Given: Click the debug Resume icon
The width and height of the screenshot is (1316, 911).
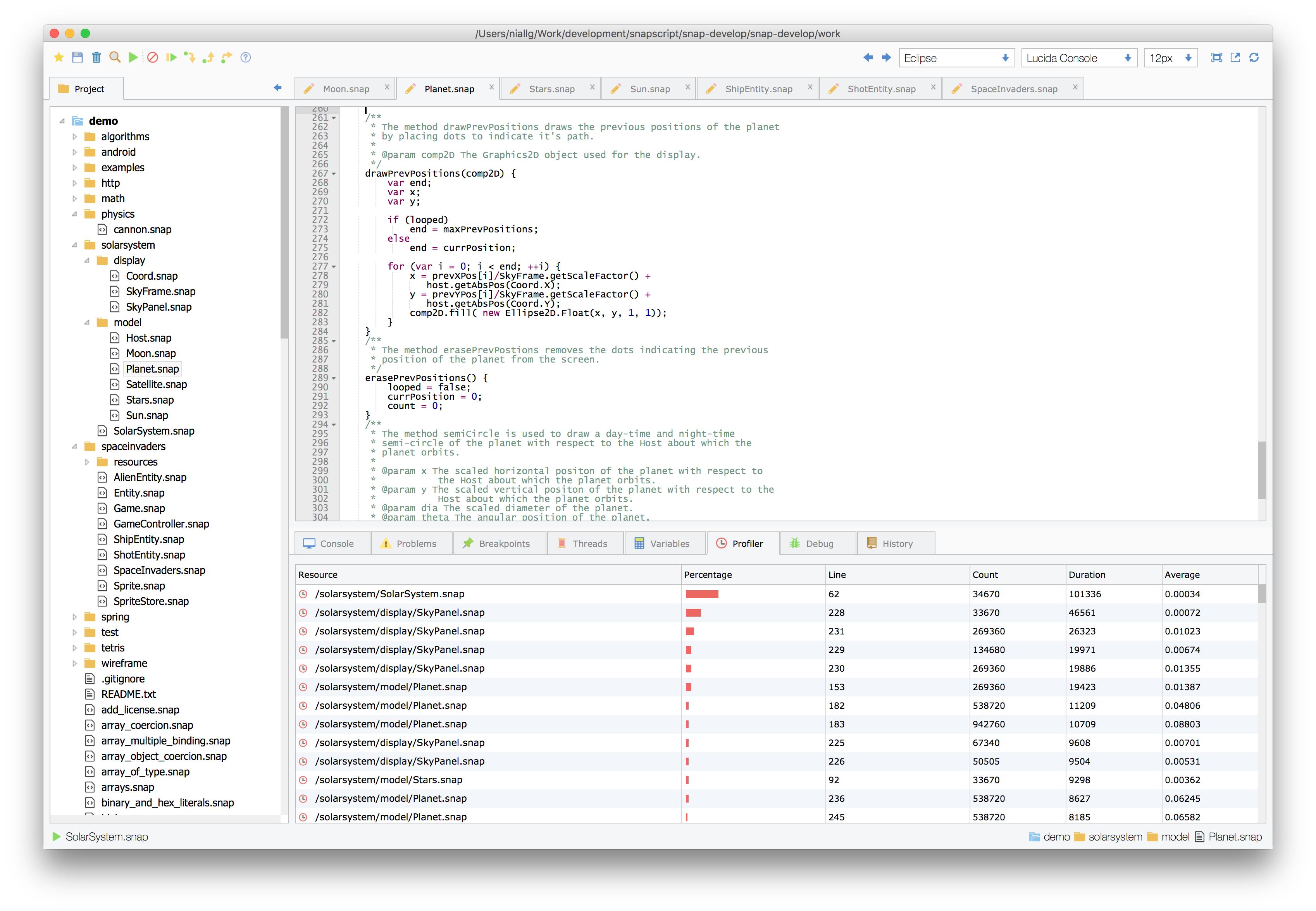Looking at the screenshot, I should 171,58.
